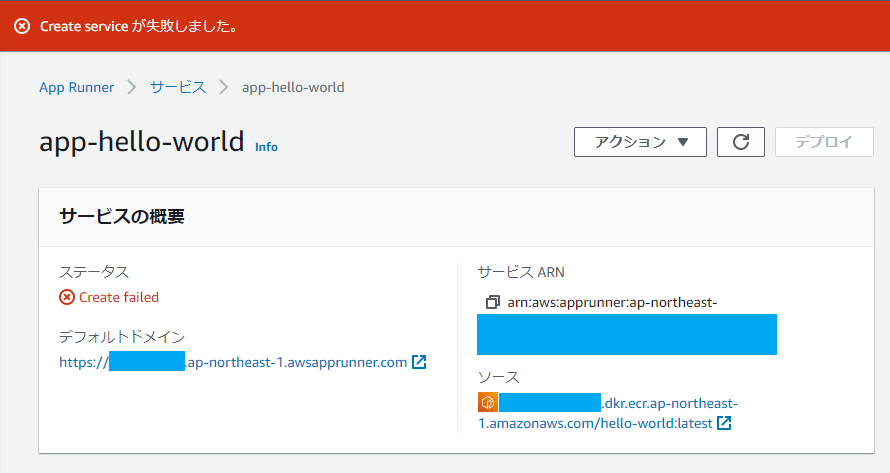Click the app-hello-world page title
890x473 pixels.
click(x=142, y=142)
